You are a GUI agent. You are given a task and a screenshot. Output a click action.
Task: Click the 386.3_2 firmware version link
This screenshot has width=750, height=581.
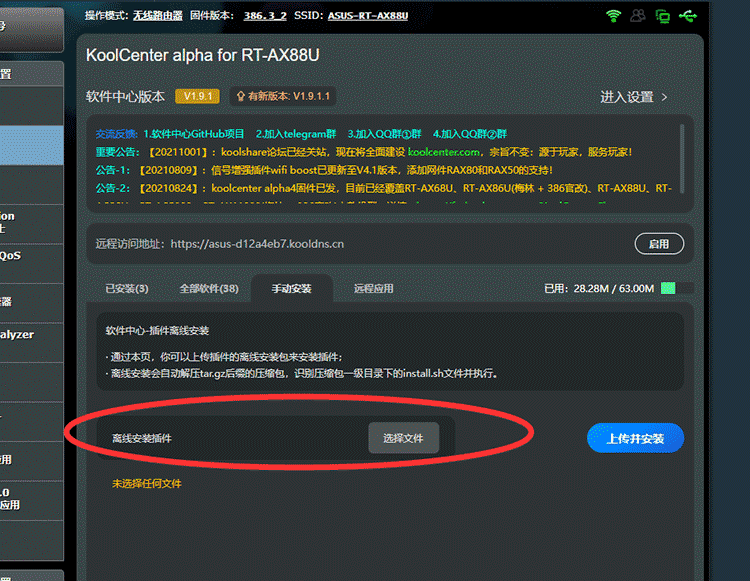pyautogui.click(x=265, y=16)
